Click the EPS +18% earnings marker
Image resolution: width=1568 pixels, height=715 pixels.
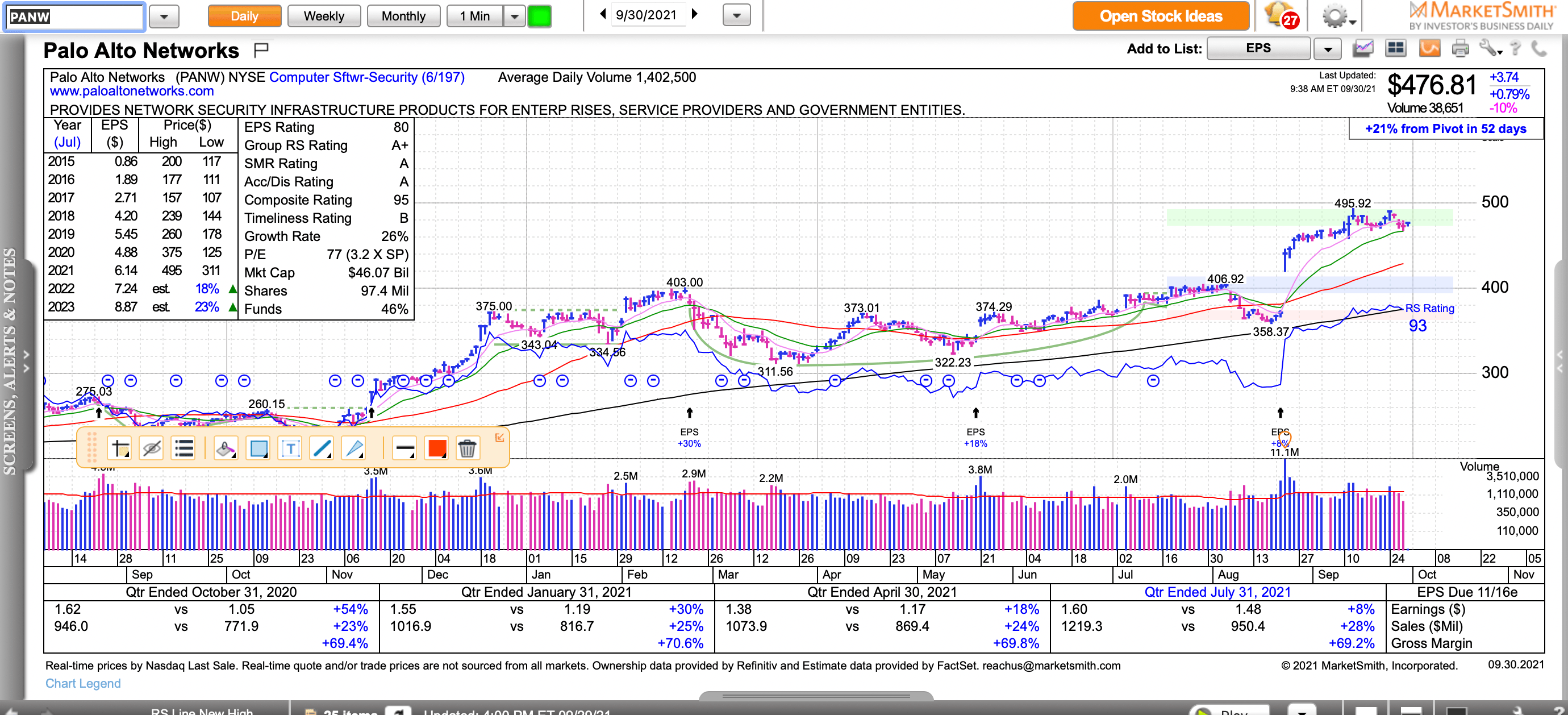click(975, 437)
